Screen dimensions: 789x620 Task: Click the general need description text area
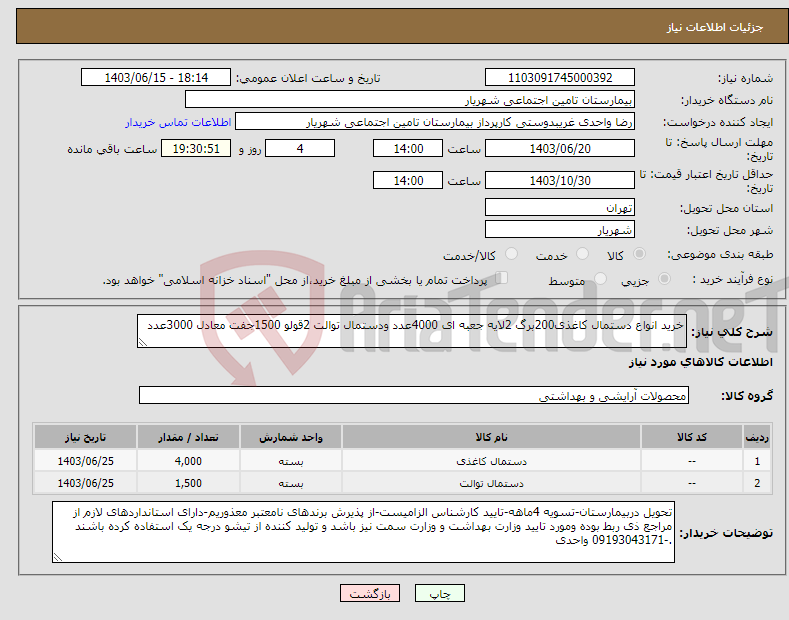412,331
